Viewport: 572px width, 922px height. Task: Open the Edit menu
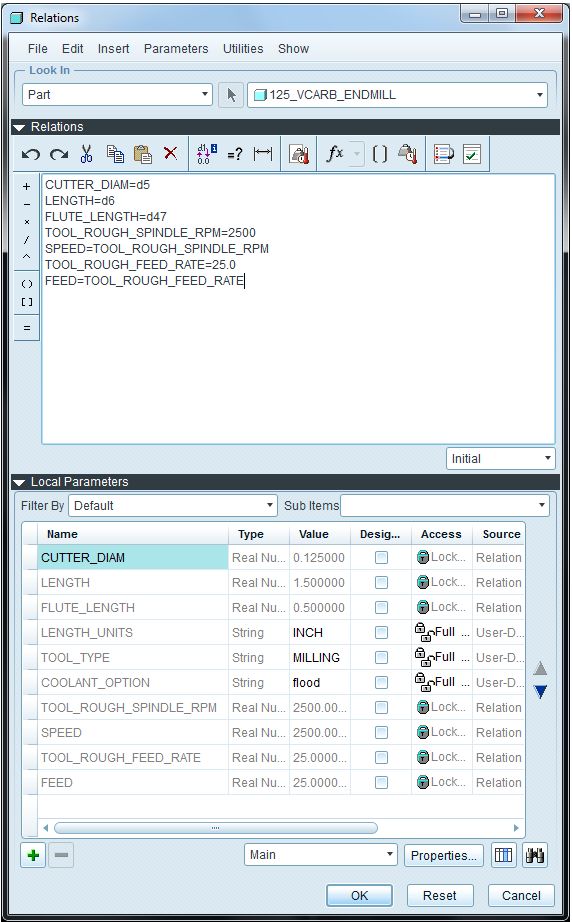tap(72, 49)
